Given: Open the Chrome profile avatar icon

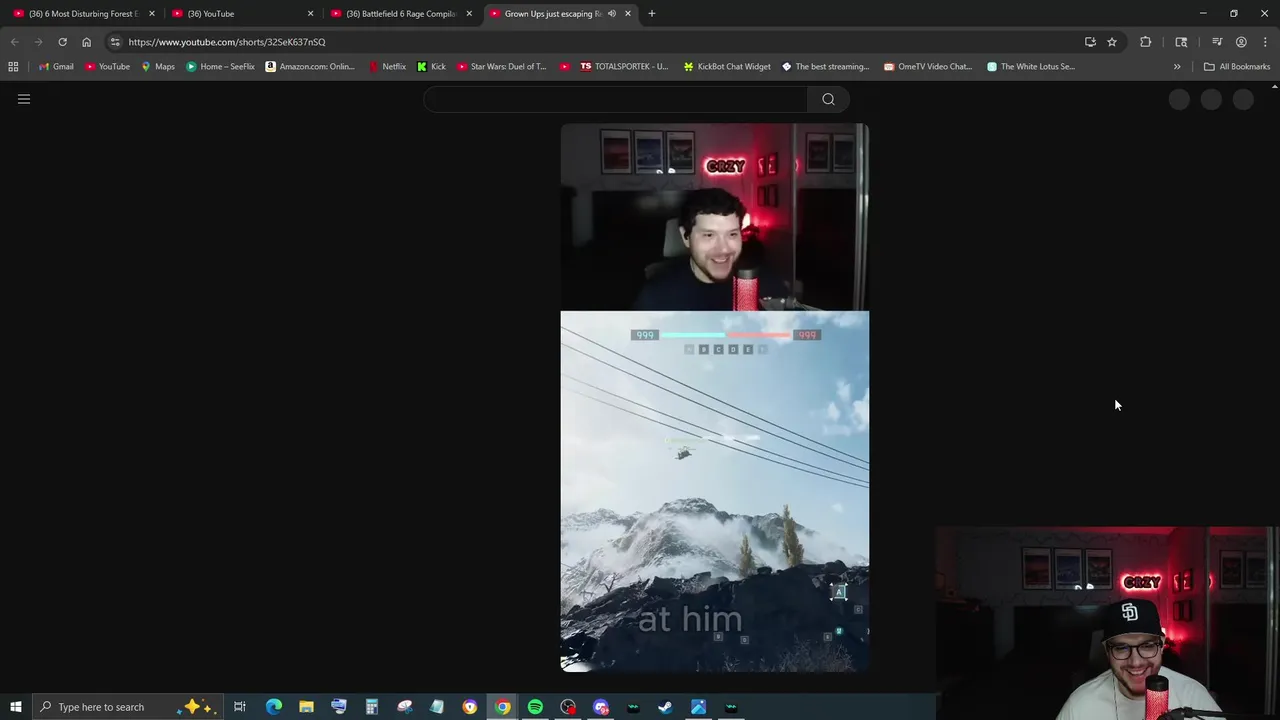Looking at the screenshot, I should tap(1241, 42).
